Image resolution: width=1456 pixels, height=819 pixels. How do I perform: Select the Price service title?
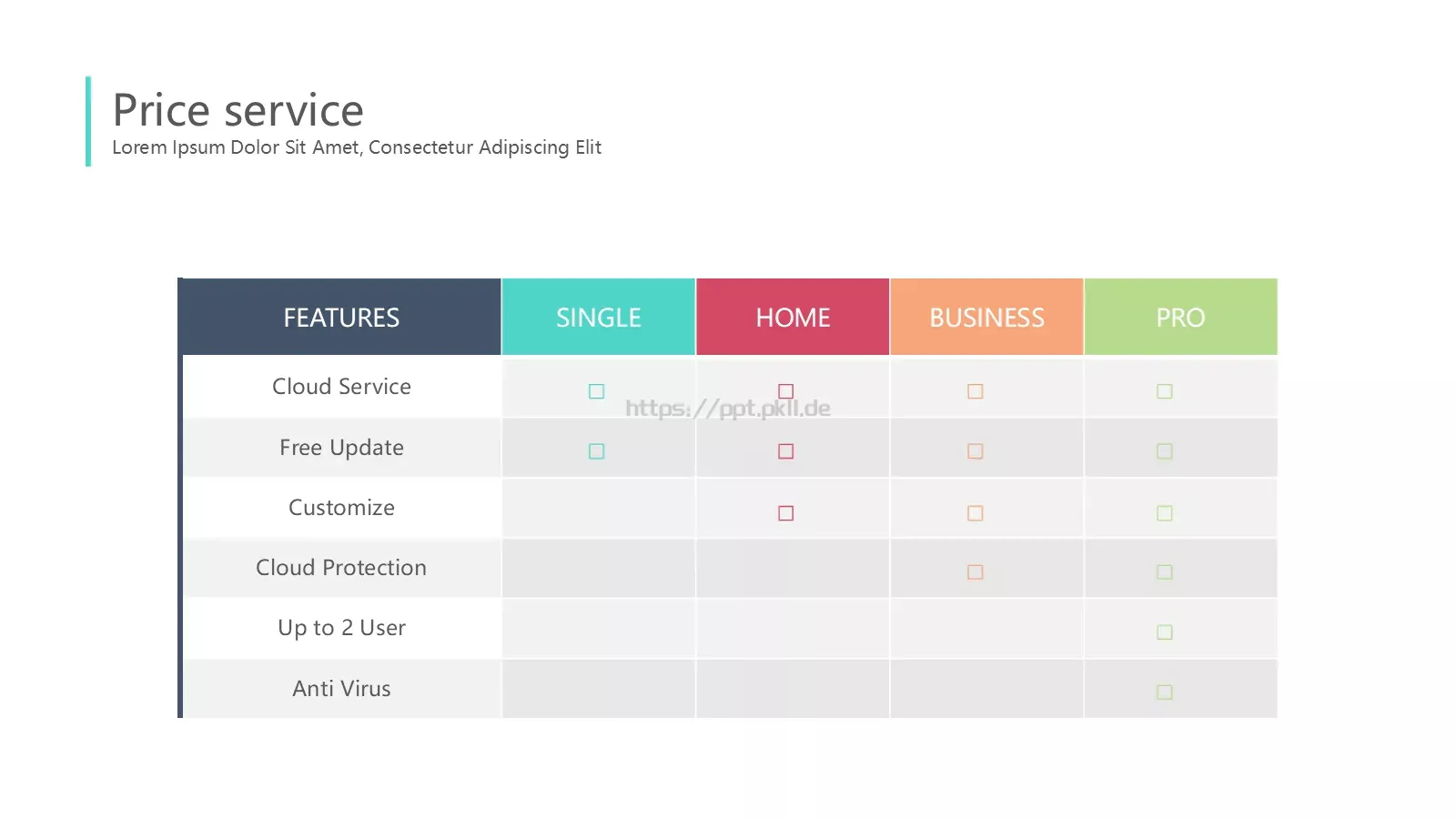coord(238,110)
